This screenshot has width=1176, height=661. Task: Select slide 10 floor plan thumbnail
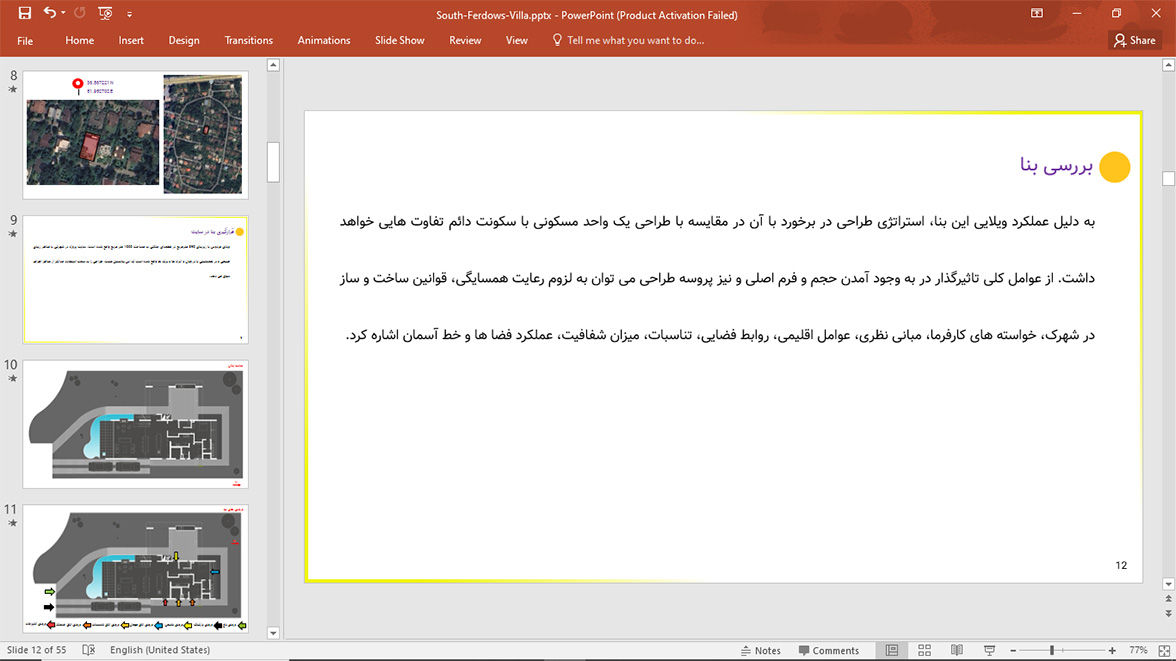click(135, 424)
